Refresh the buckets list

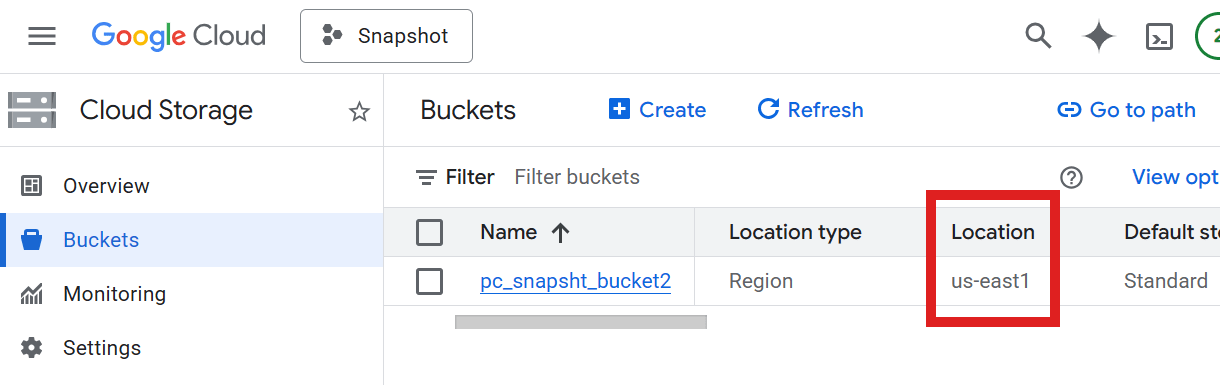(x=810, y=110)
